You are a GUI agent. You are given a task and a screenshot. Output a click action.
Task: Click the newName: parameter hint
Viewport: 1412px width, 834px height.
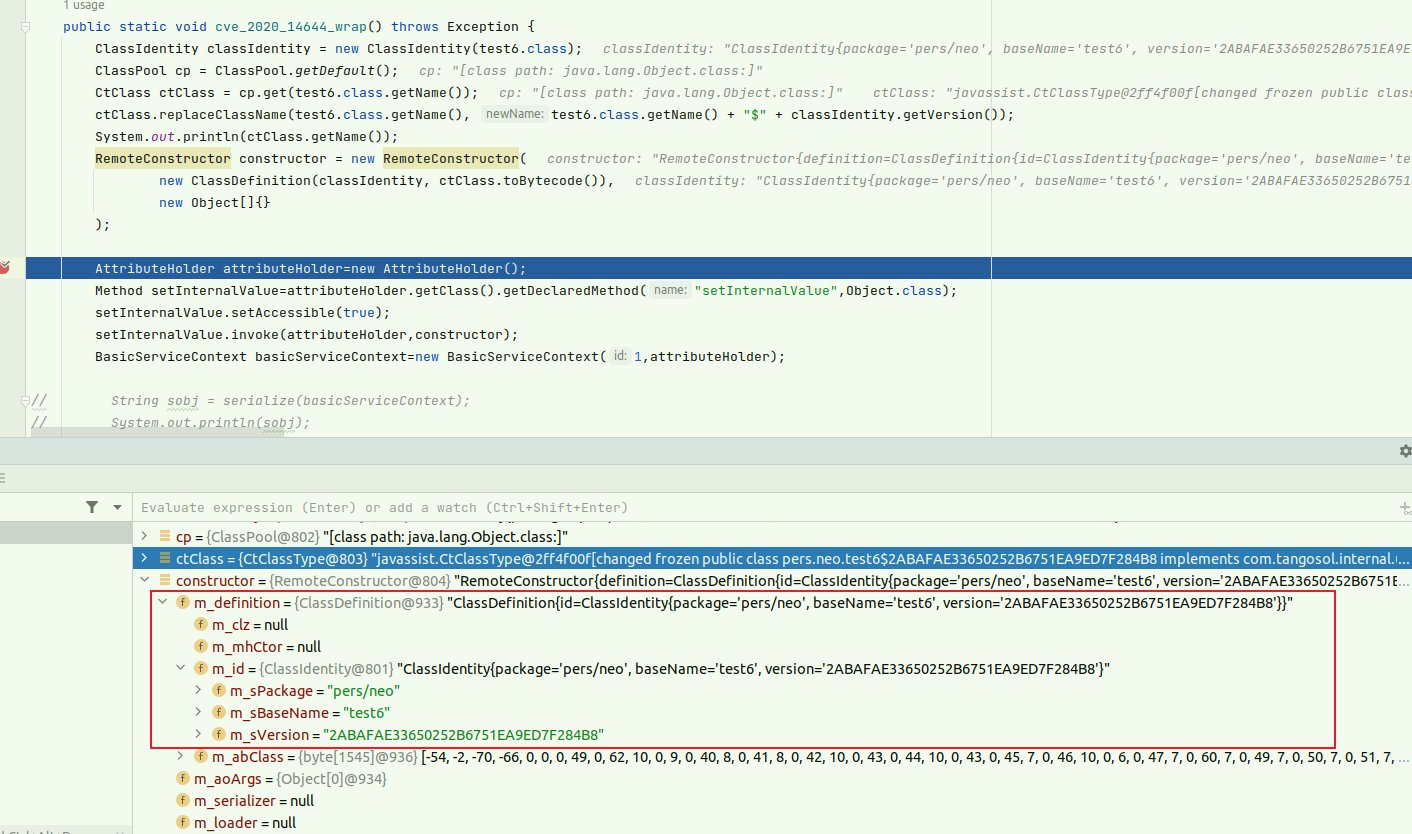(514, 114)
